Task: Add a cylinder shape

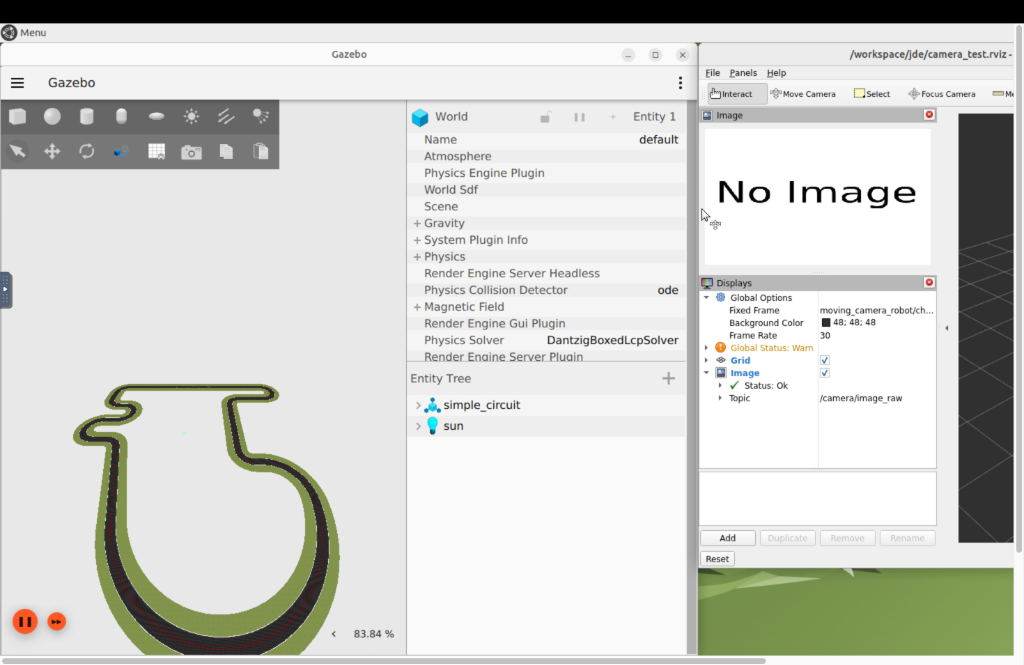Action: (x=86, y=117)
